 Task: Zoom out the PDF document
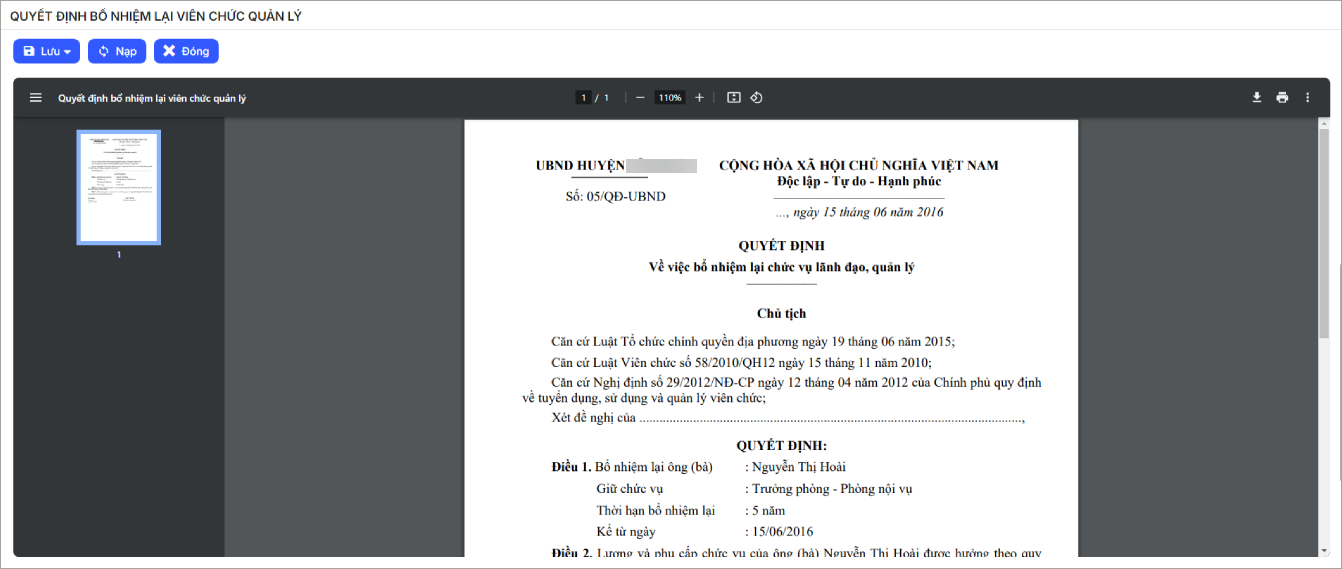coord(640,98)
